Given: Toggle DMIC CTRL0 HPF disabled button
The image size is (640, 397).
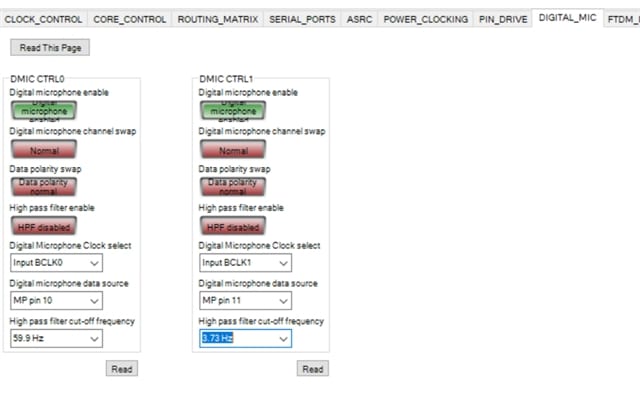Looking at the screenshot, I should [44, 226].
